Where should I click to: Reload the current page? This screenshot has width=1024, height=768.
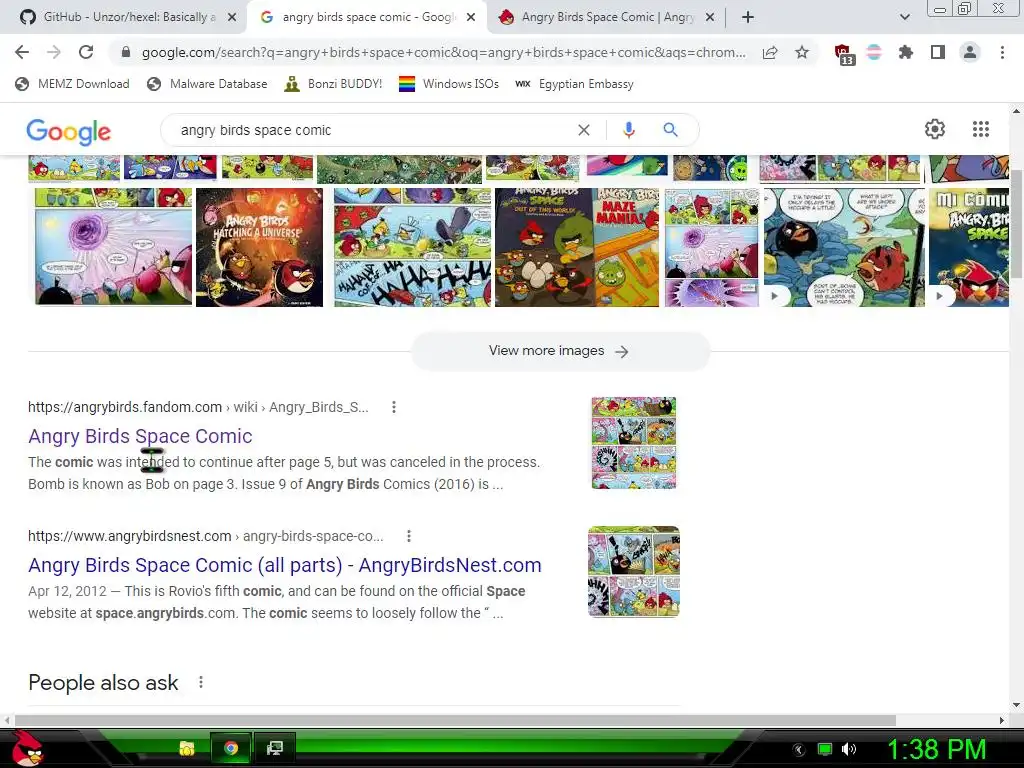click(86, 52)
